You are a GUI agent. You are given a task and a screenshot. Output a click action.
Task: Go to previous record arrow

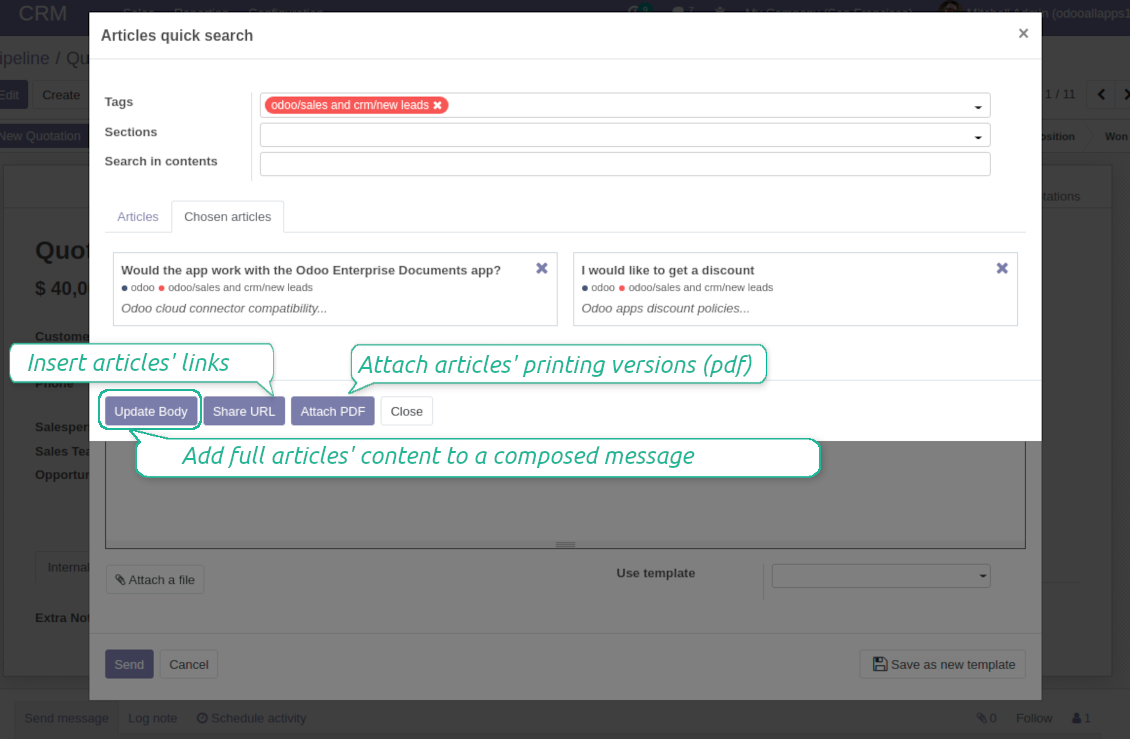pos(1100,94)
